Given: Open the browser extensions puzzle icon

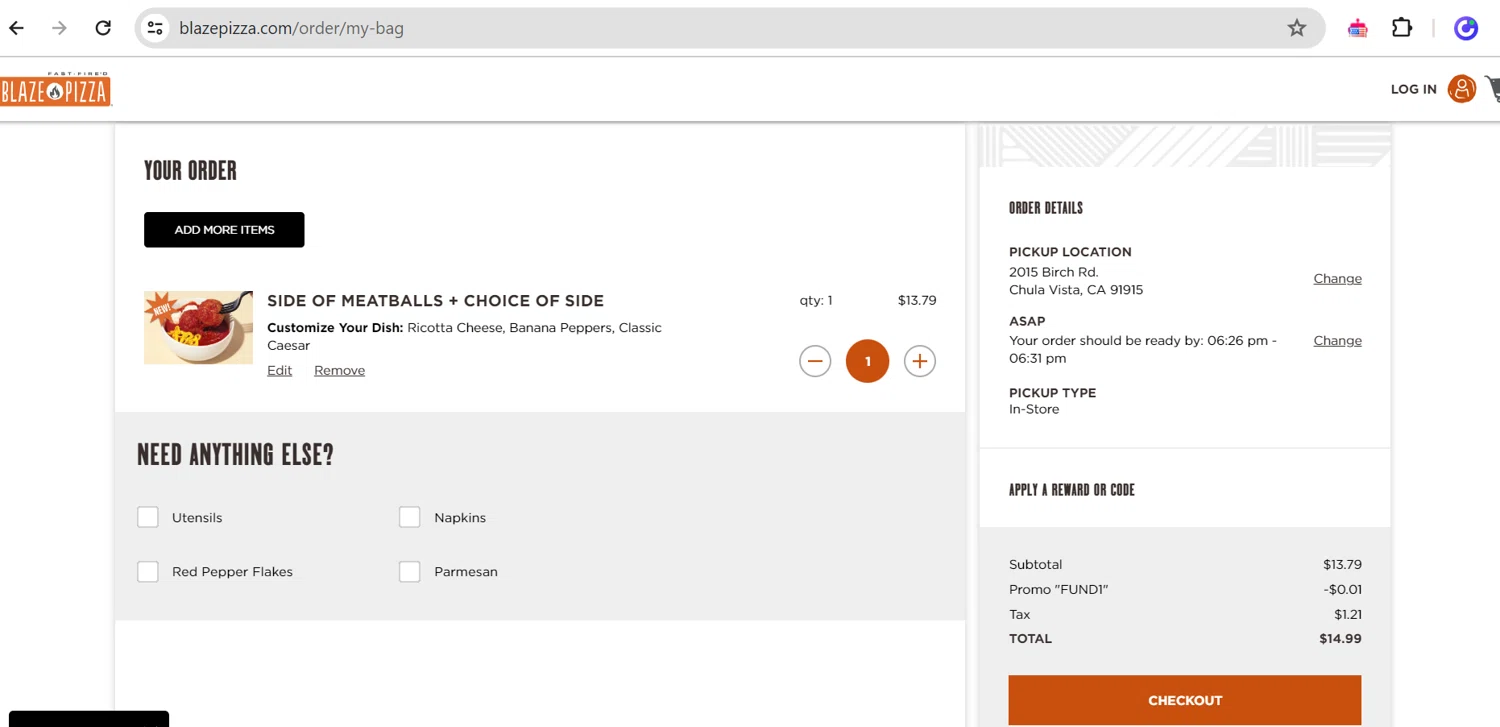Looking at the screenshot, I should pos(1402,28).
